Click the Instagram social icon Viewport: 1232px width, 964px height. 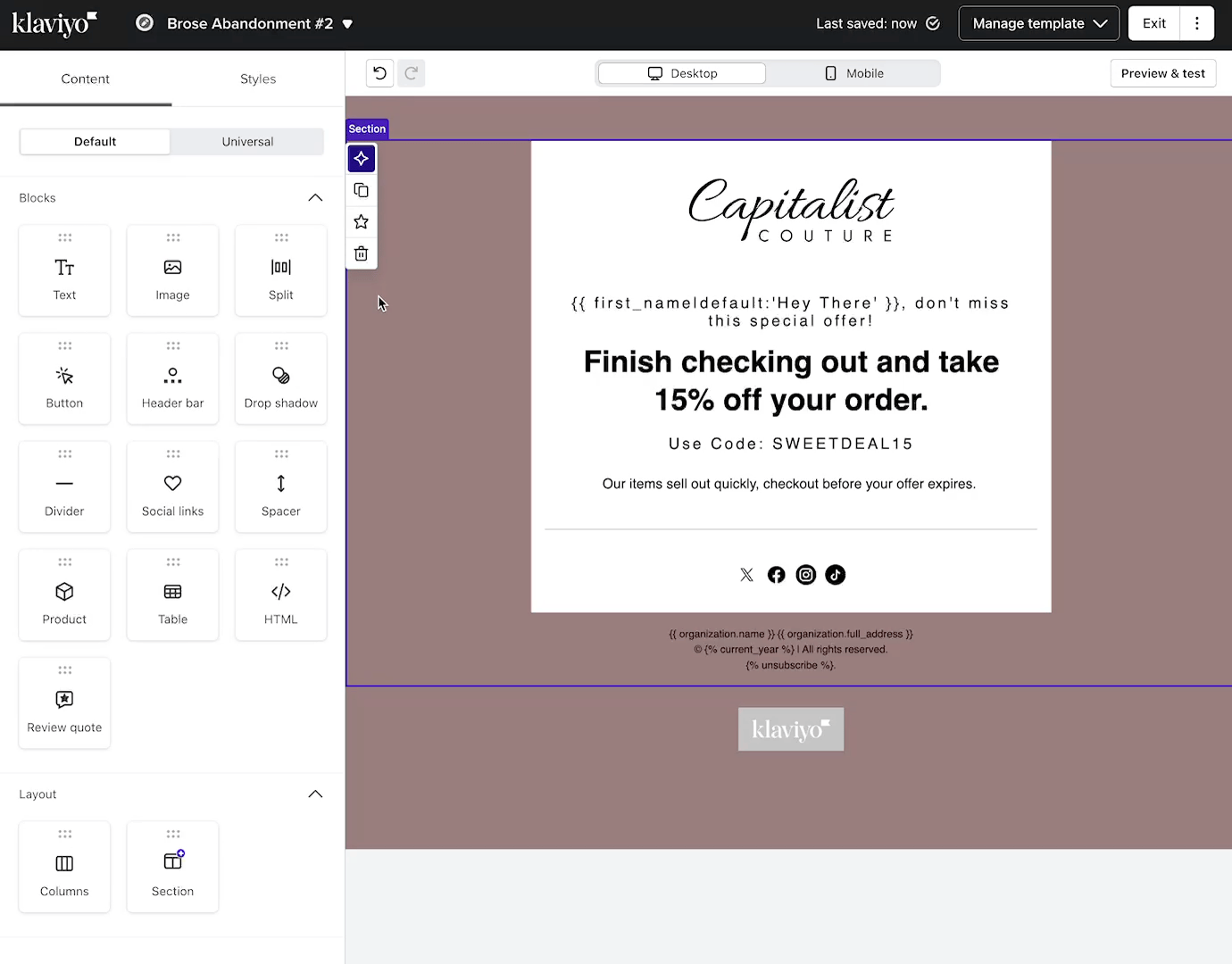click(806, 575)
